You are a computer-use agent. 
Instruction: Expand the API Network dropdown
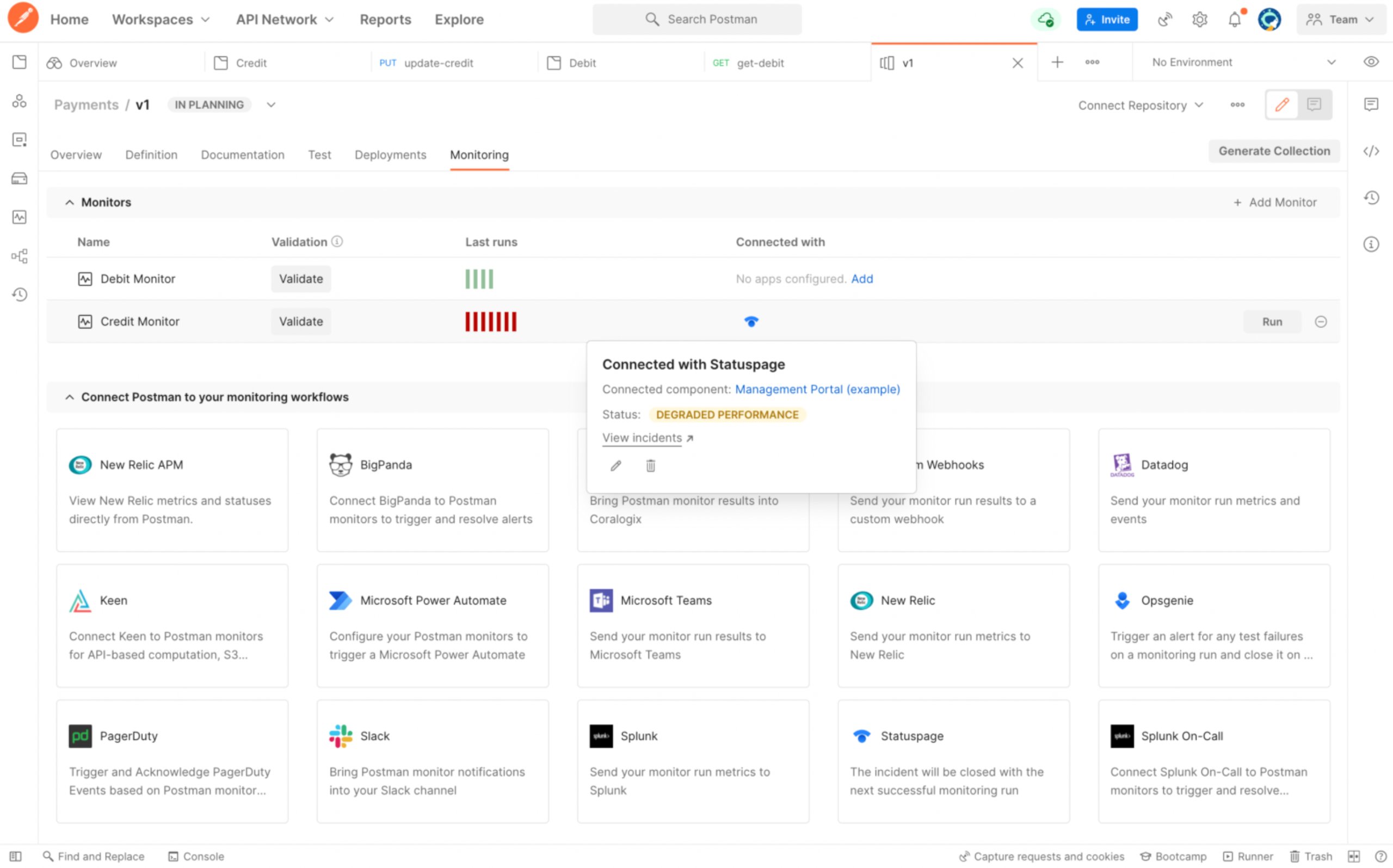[285, 20]
